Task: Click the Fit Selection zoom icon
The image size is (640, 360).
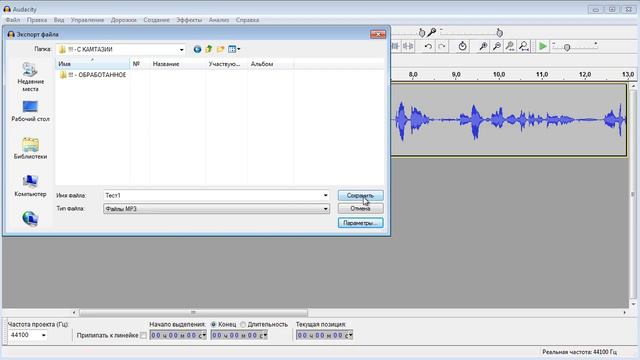Action: 510,46
